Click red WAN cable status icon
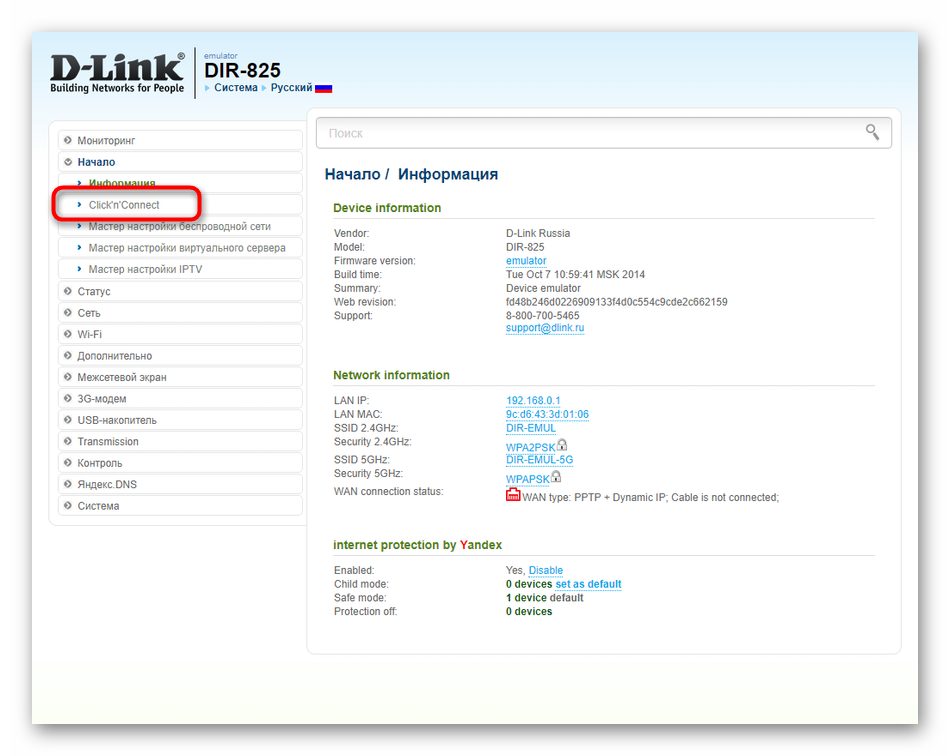This screenshot has width=950, height=756. pos(513,495)
